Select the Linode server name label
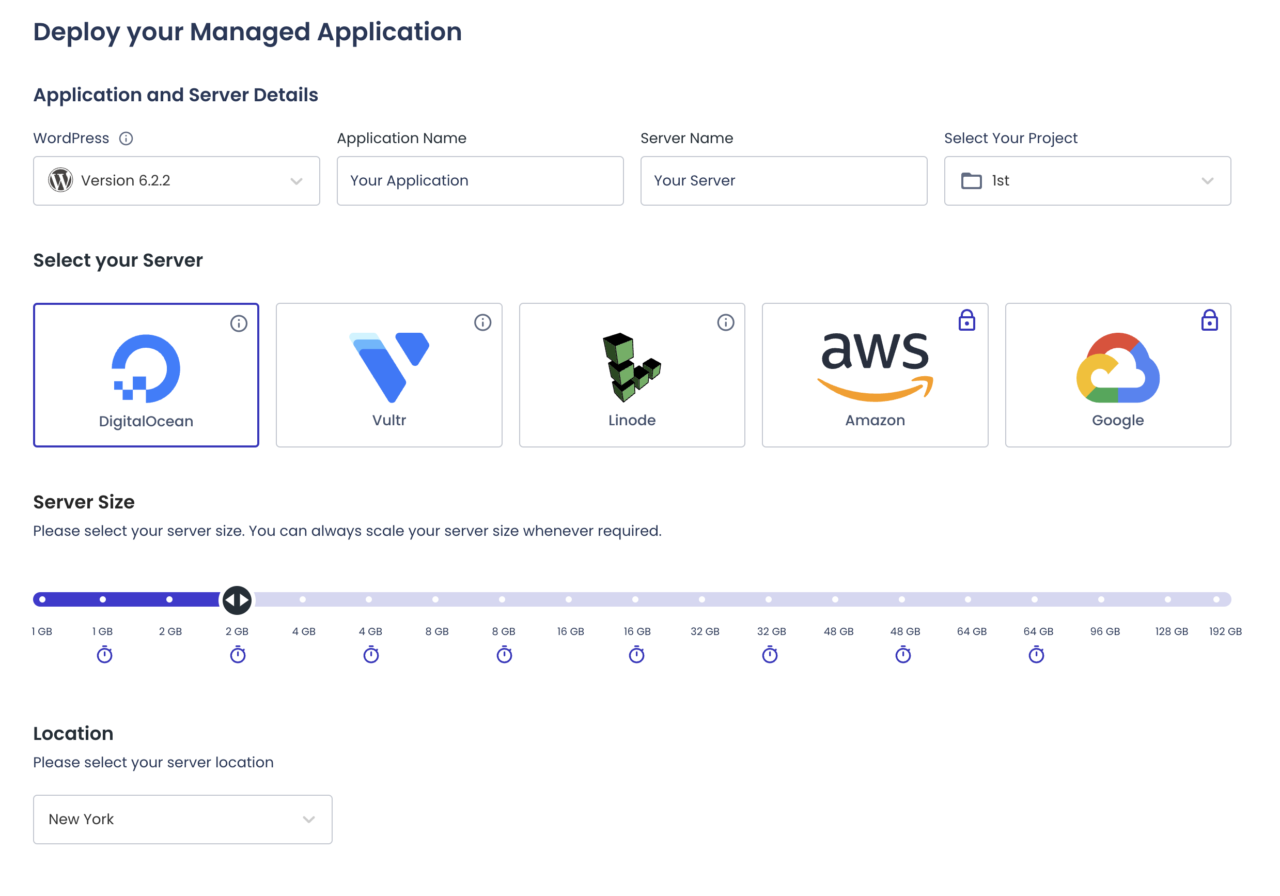 (632, 420)
